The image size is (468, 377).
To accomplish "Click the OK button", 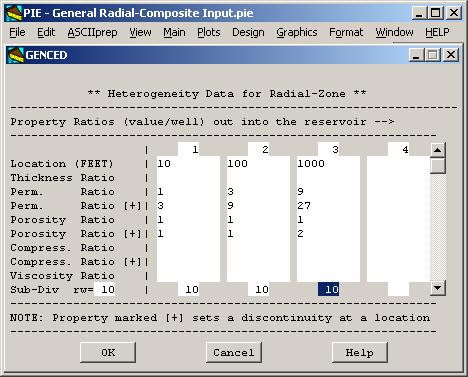I will pos(108,352).
